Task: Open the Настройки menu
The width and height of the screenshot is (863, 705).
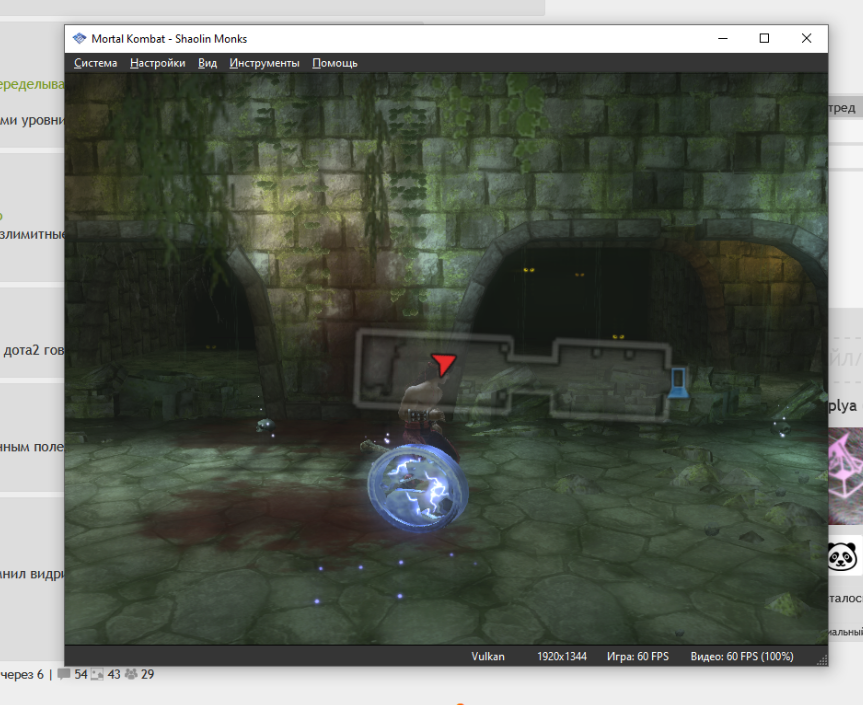Action: pyautogui.click(x=157, y=63)
